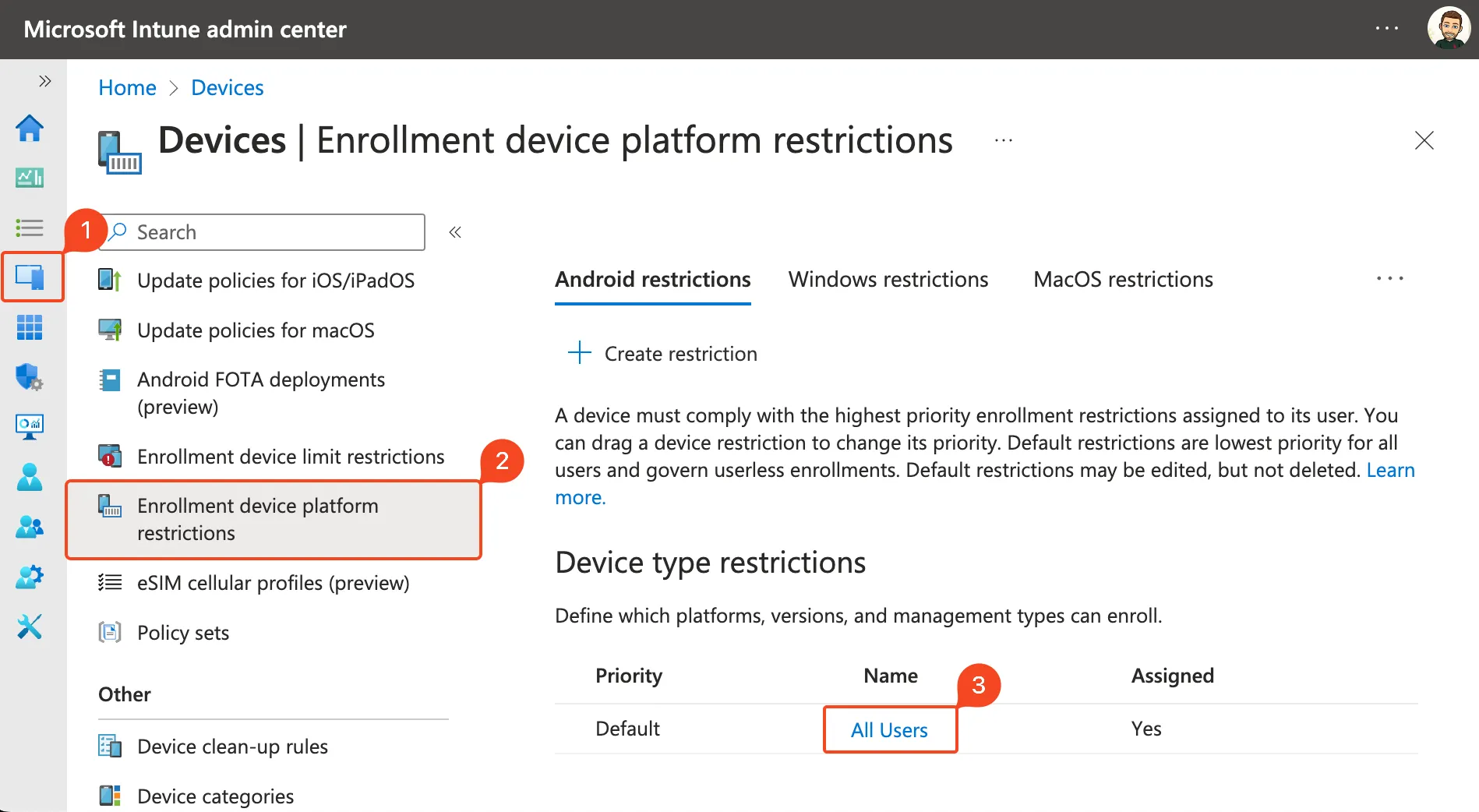
Task: Open Policy sets menu item
Action: click(x=183, y=633)
